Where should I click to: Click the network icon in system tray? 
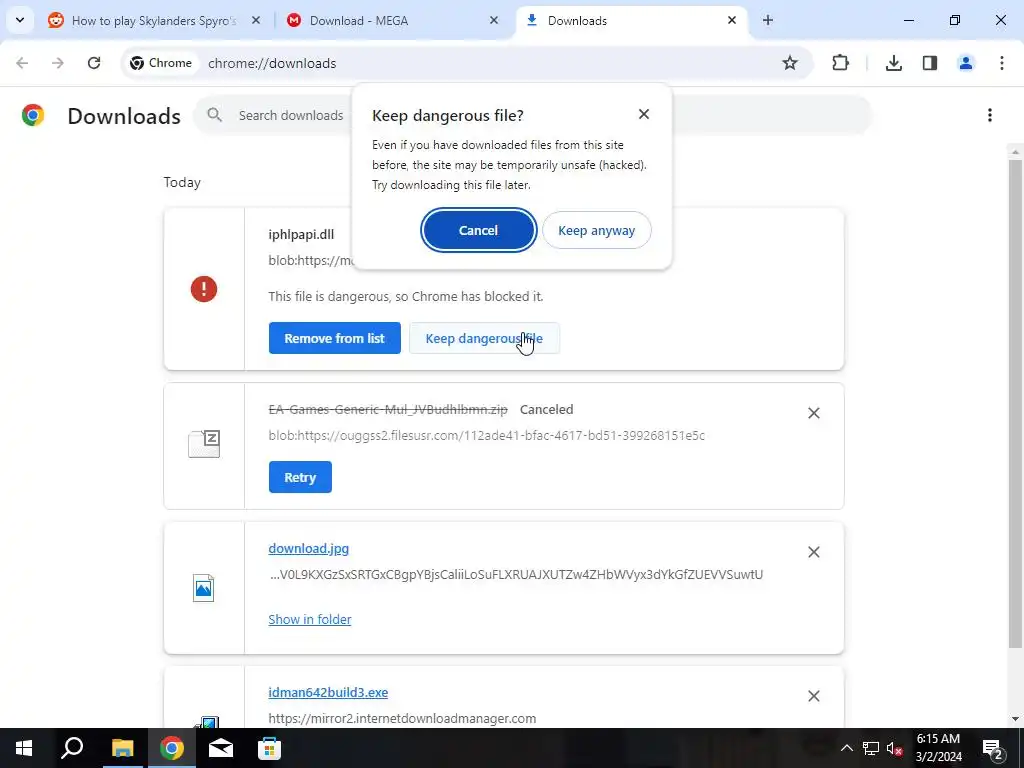pyautogui.click(x=871, y=748)
